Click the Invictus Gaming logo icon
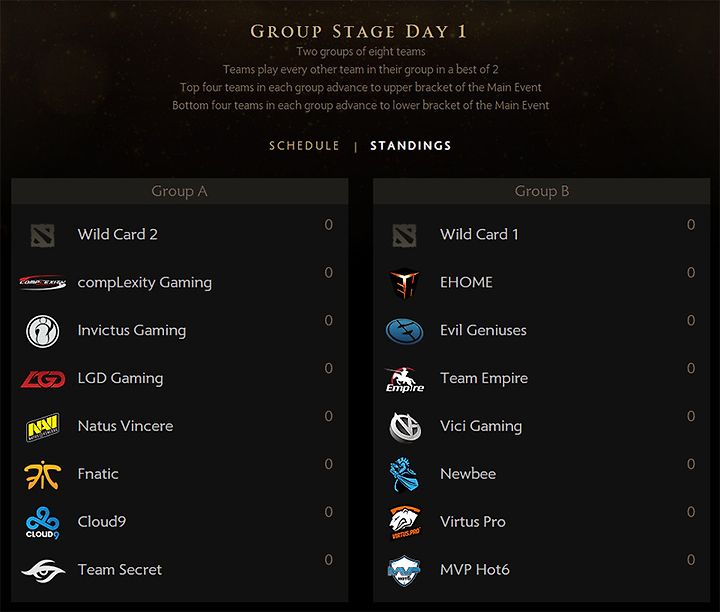Screen dimensions: 720x612 (42, 331)
